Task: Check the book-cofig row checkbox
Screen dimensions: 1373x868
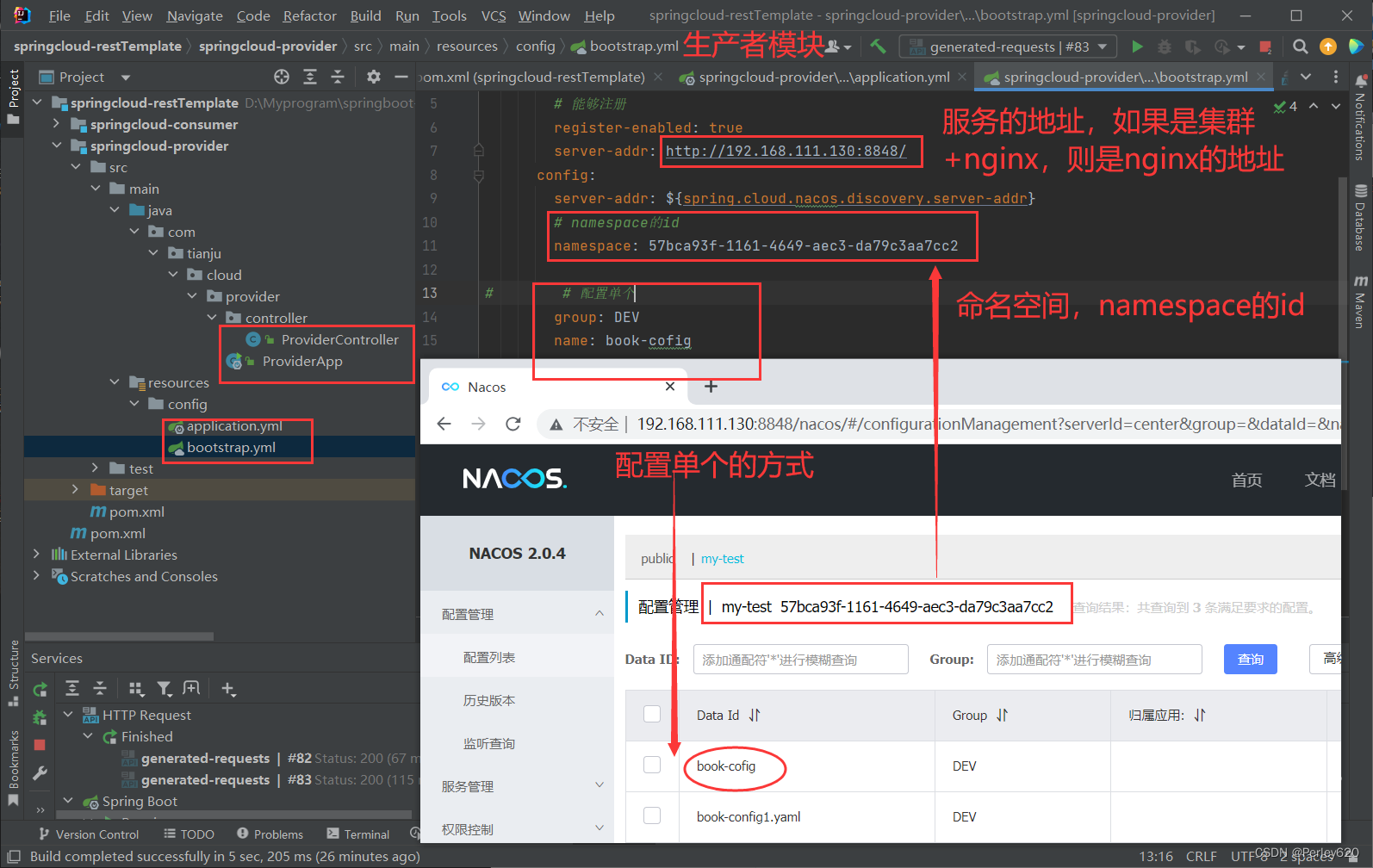Action: pyautogui.click(x=652, y=765)
